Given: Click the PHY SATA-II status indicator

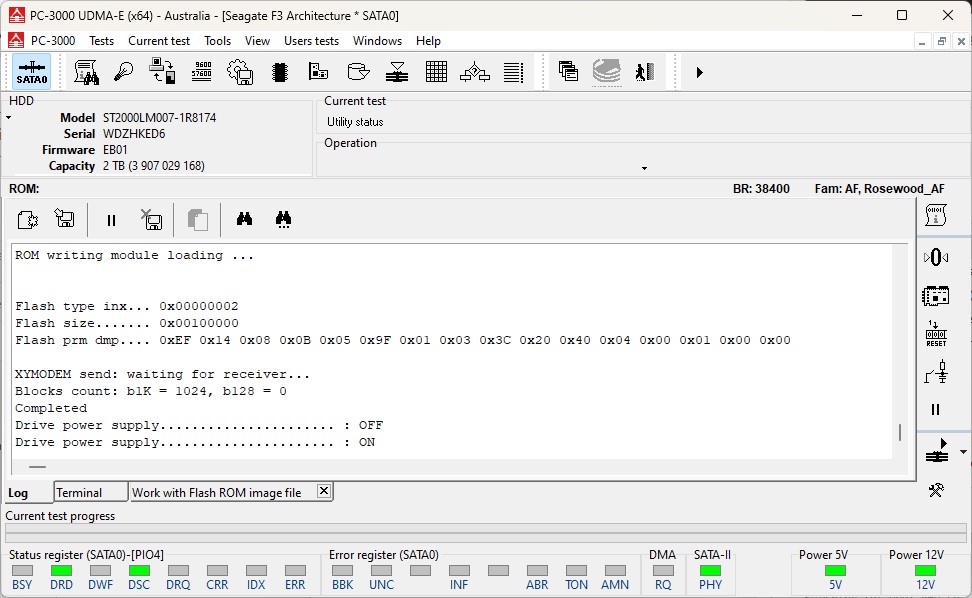Looking at the screenshot, I should point(710,571).
